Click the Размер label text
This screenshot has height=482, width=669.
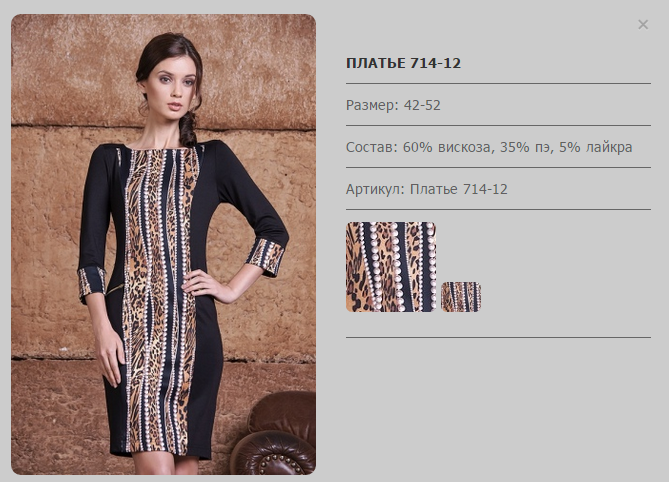[372, 105]
